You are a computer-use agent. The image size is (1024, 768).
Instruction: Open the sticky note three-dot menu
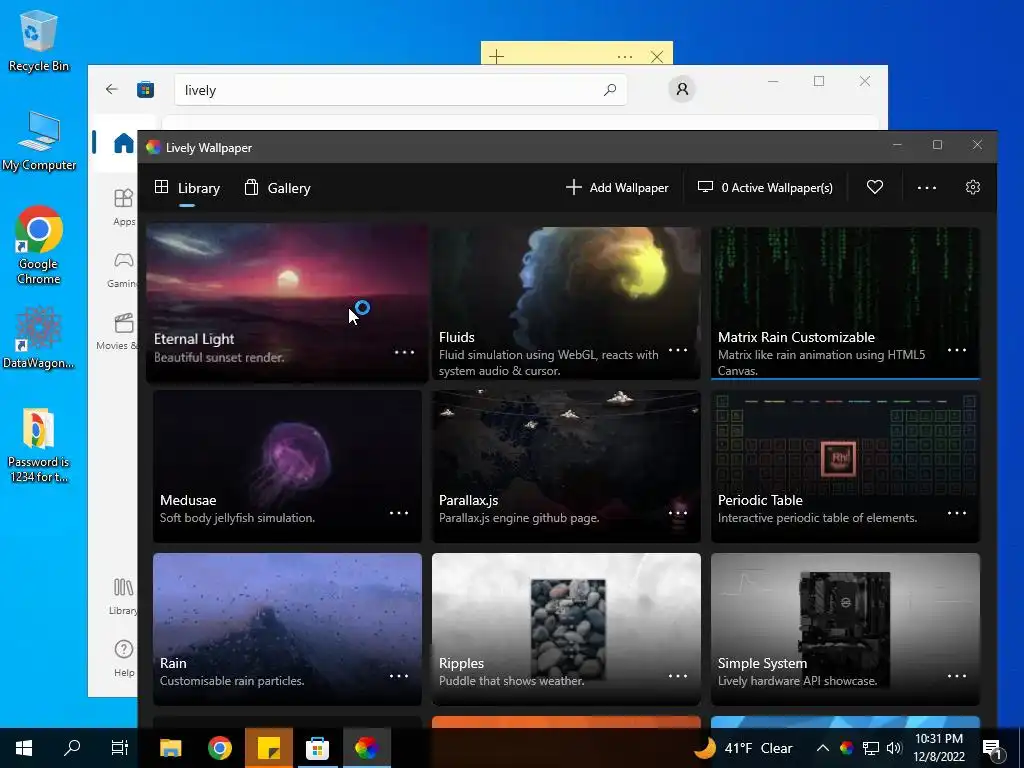click(624, 57)
